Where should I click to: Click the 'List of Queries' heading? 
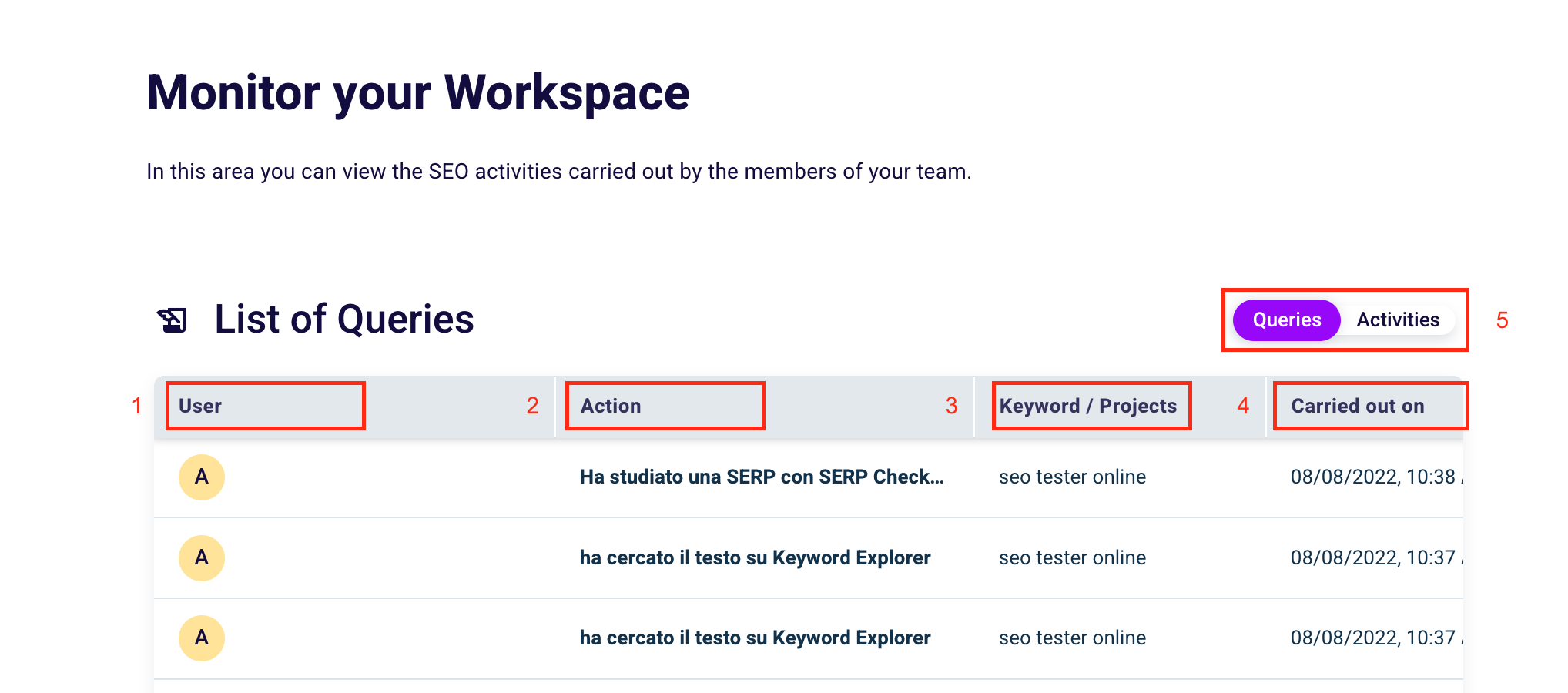(343, 320)
